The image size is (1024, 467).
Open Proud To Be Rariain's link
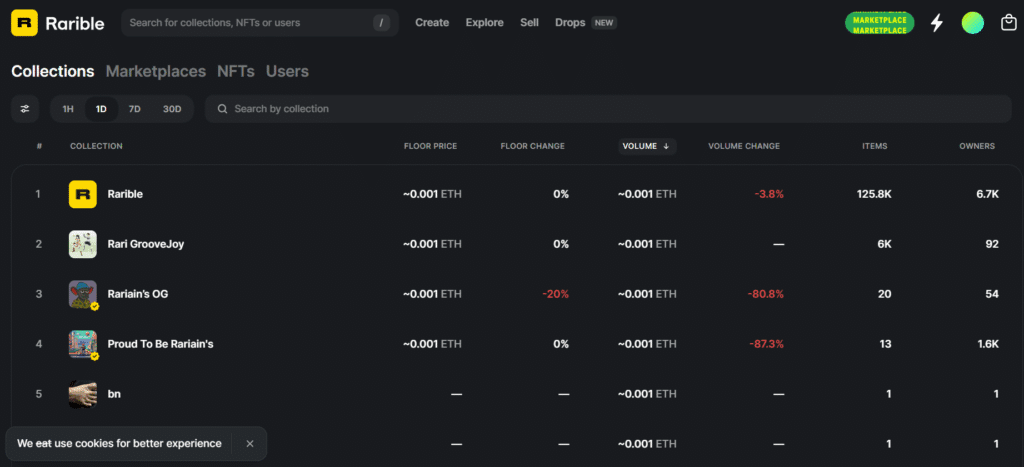[161, 344]
